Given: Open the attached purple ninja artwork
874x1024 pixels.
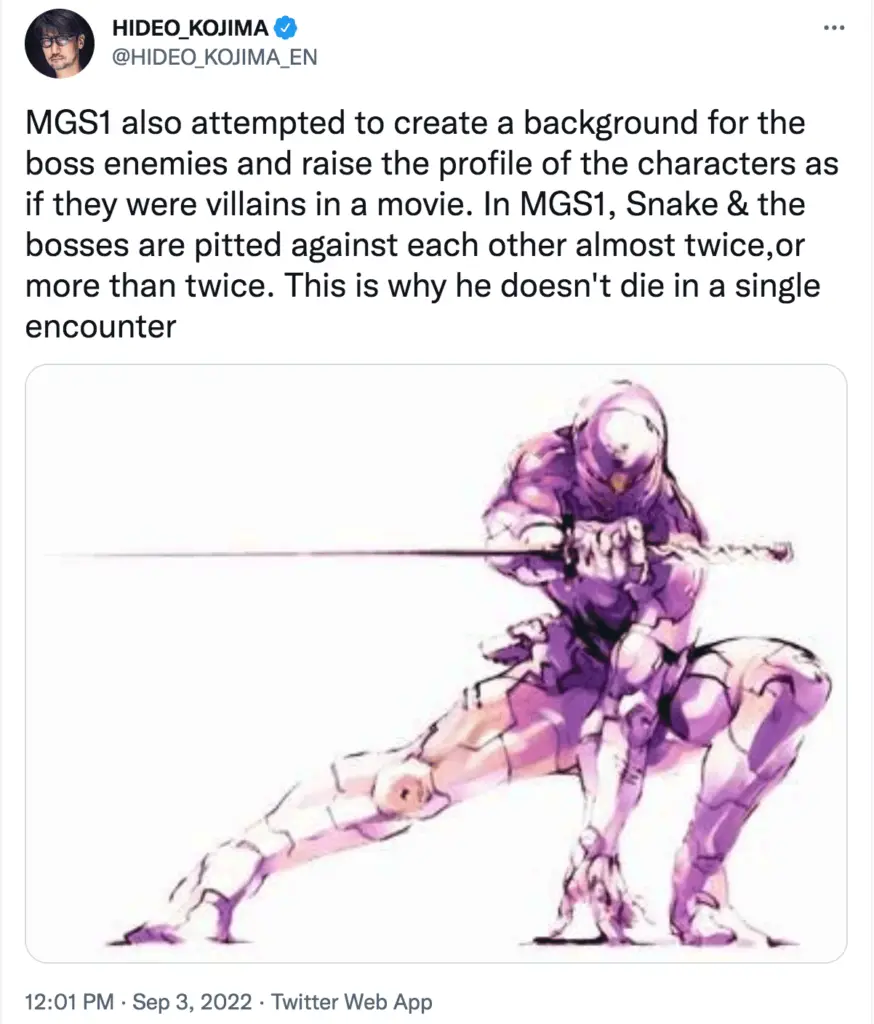Looking at the screenshot, I should (436, 664).
